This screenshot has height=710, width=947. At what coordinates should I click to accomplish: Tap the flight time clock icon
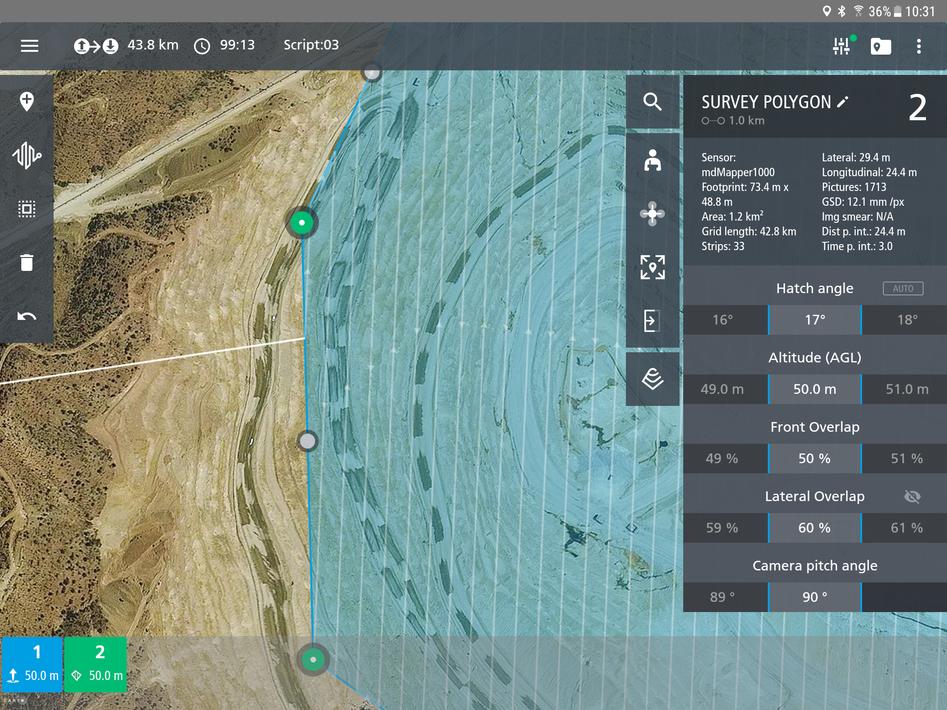click(x=202, y=46)
